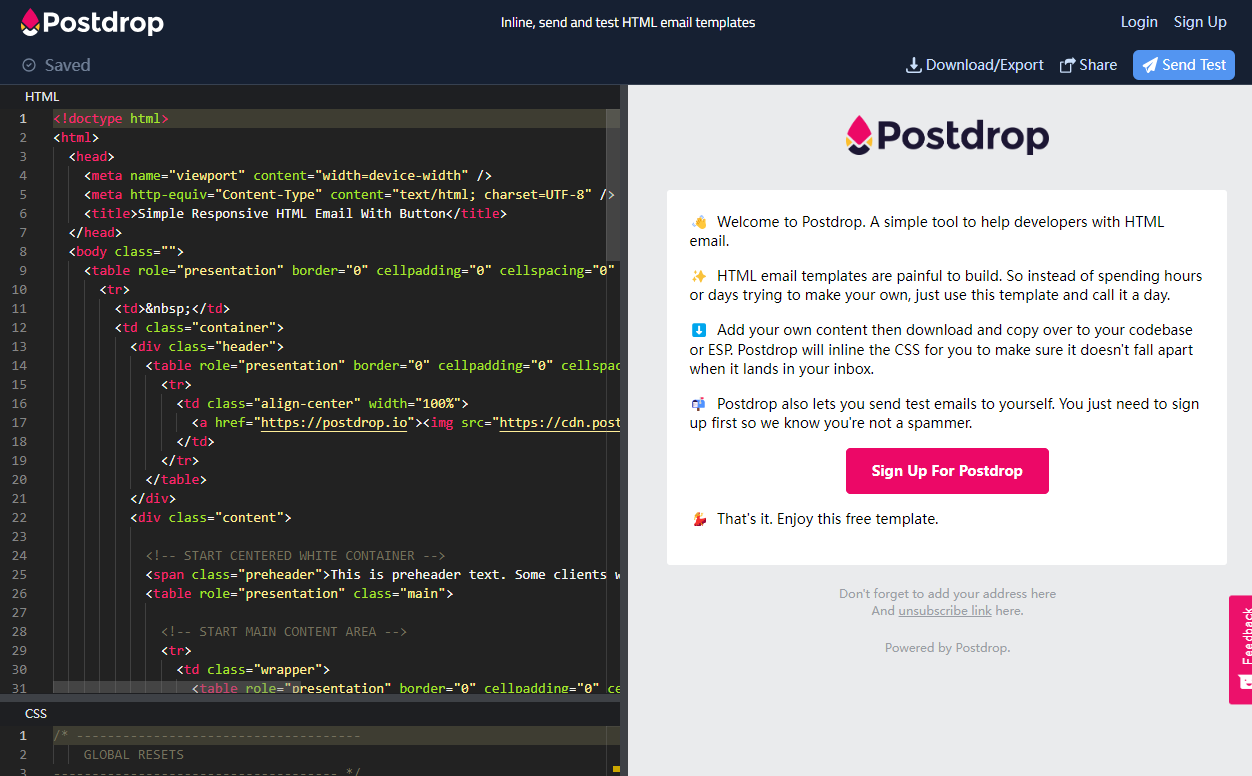
Task: Click the body class line in code
Action: tap(126, 251)
